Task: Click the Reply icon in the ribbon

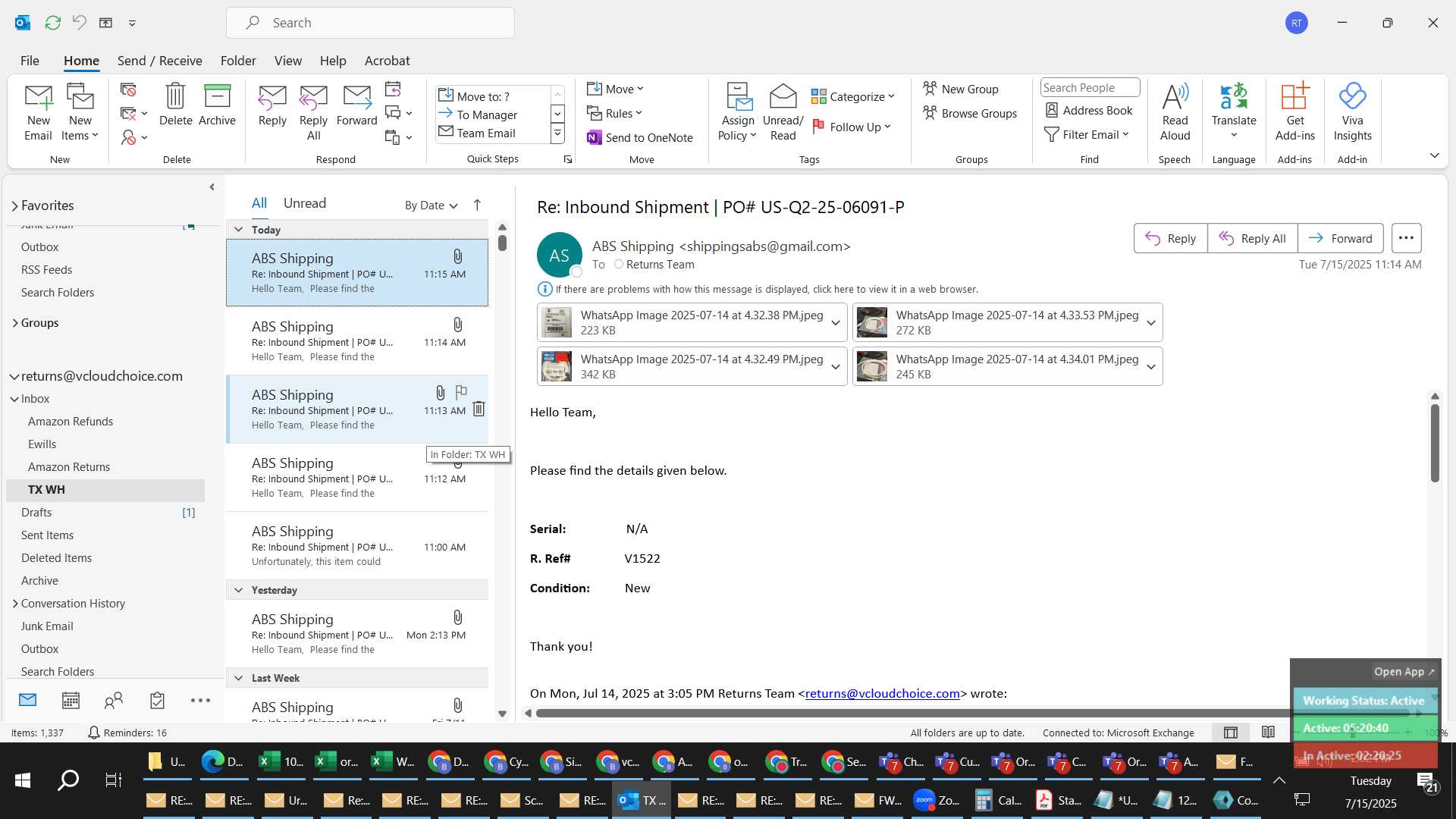Action: coord(272,105)
